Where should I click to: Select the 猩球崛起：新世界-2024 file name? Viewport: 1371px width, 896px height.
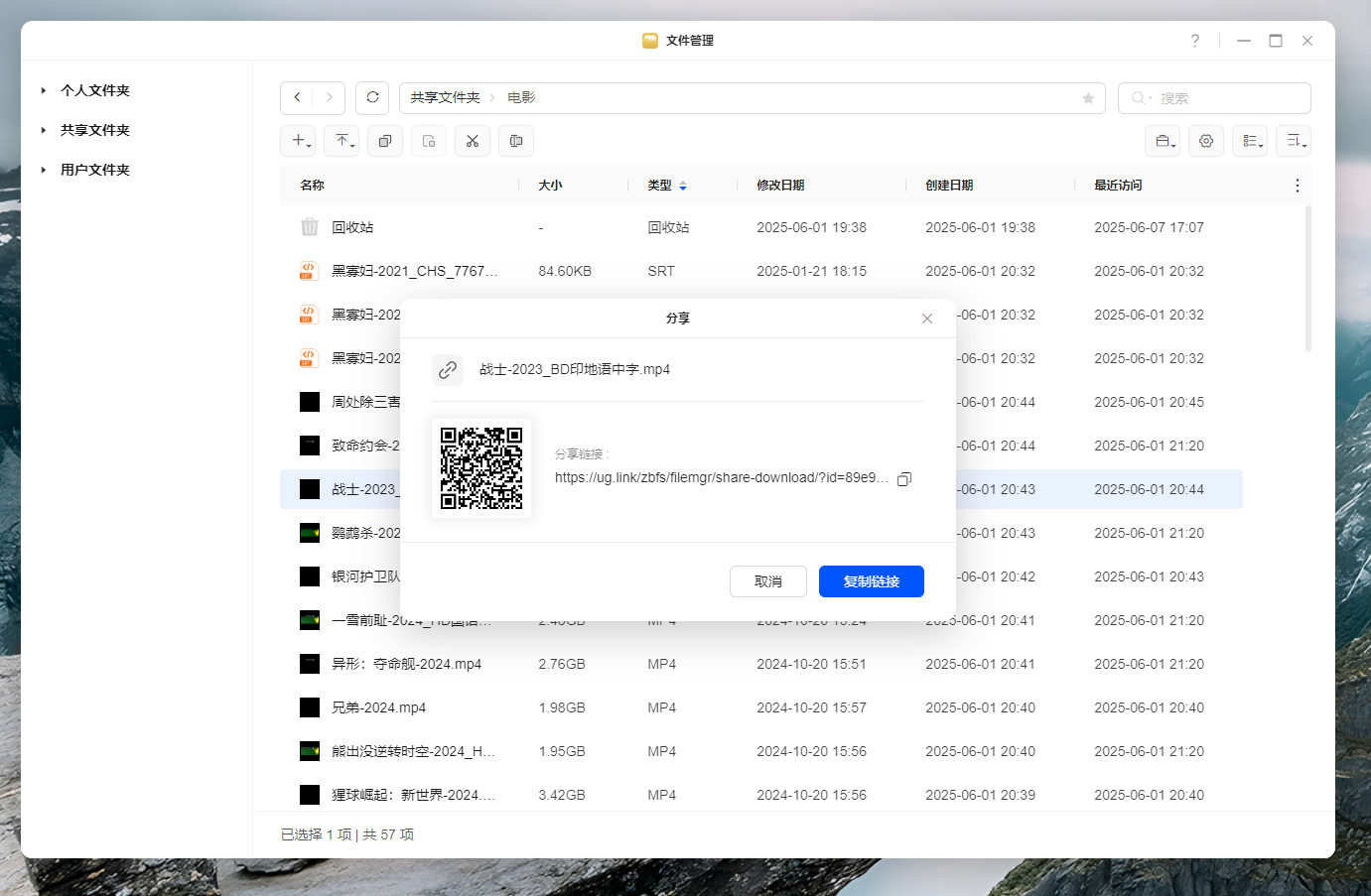(x=414, y=795)
